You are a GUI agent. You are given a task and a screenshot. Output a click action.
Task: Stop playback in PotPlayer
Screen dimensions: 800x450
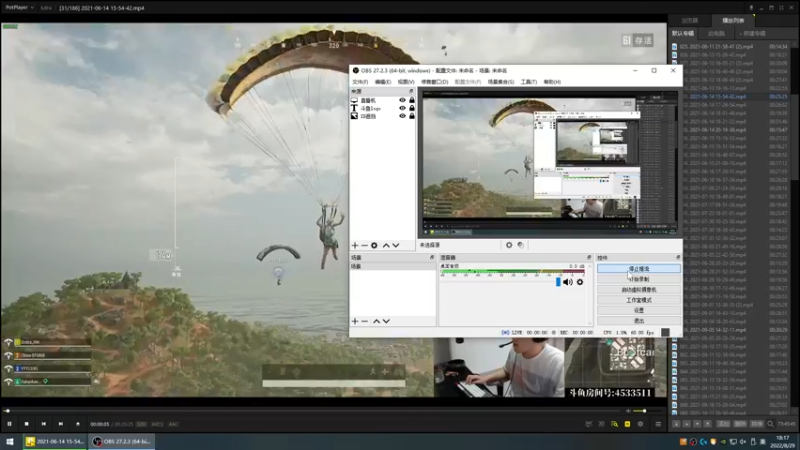click(27, 424)
